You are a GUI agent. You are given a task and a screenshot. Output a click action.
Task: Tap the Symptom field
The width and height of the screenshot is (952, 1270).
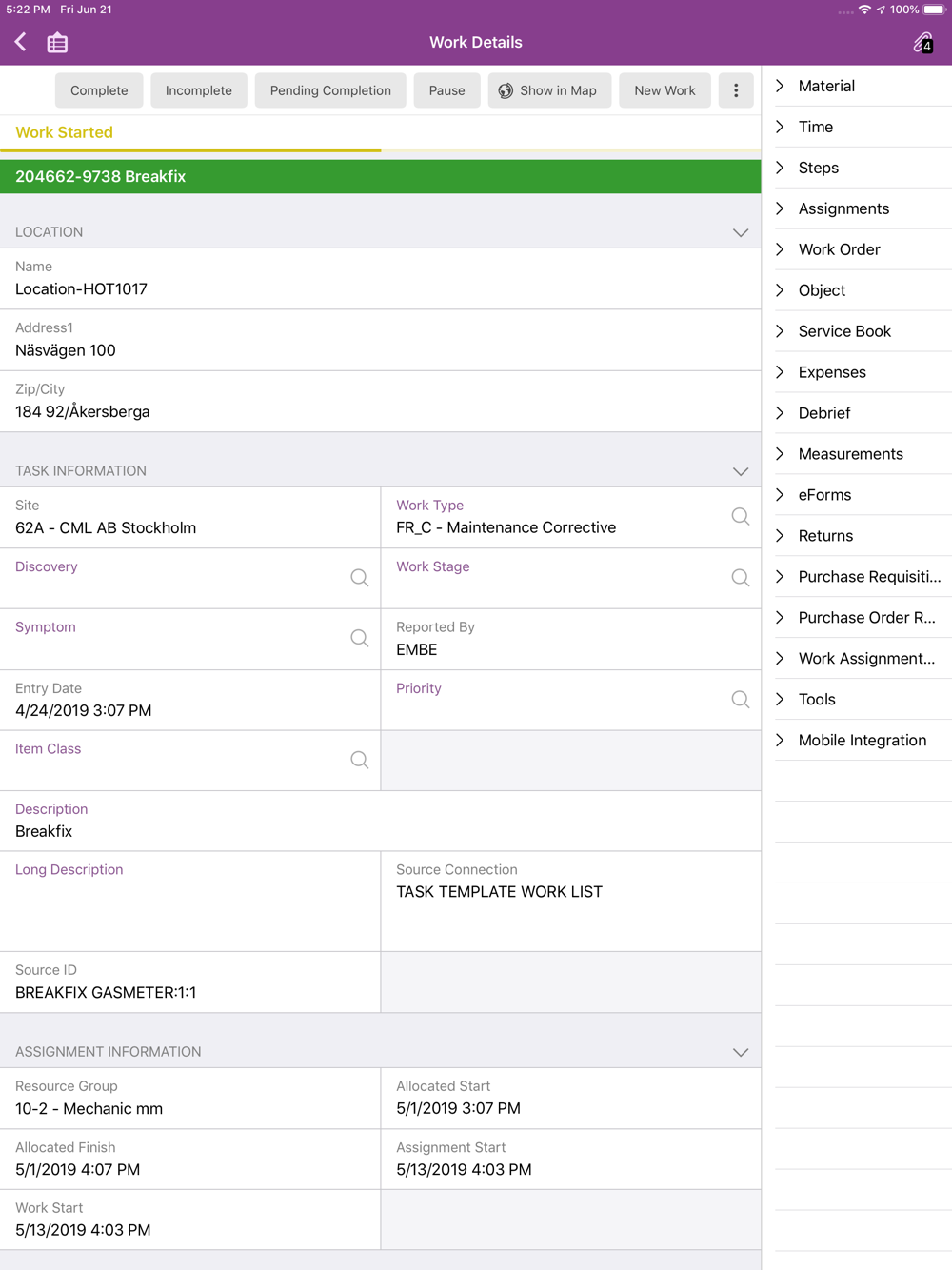coord(190,640)
